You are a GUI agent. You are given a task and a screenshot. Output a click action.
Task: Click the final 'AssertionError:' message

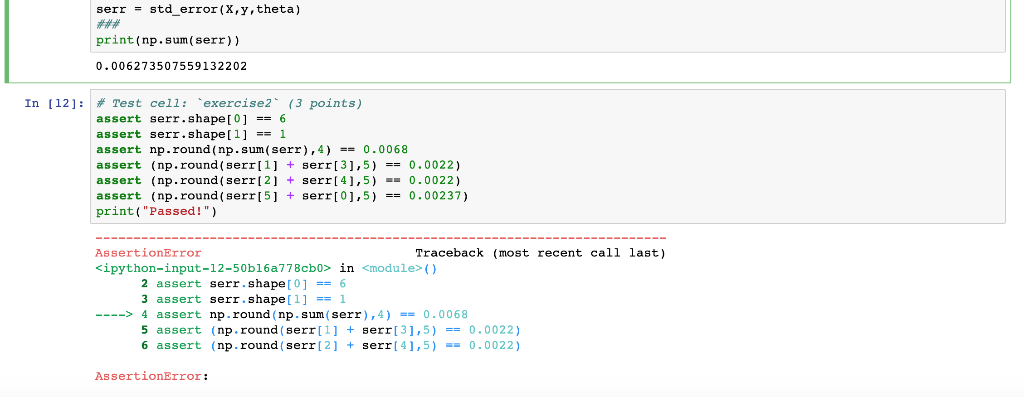[x=152, y=376]
